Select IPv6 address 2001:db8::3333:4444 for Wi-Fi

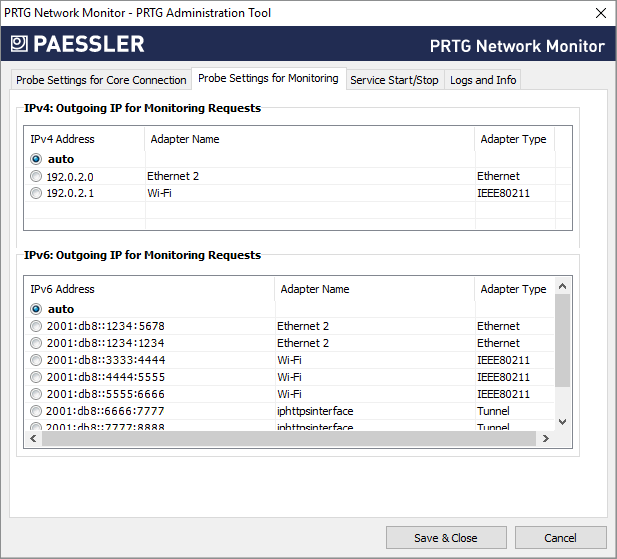coord(37,360)
